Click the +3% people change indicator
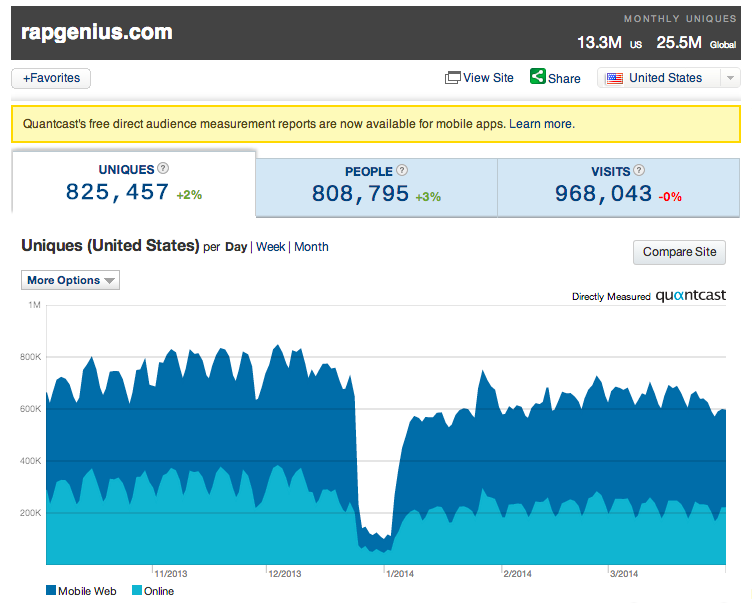This screenshot has width=752, height=603. click(x=428, y=197)
